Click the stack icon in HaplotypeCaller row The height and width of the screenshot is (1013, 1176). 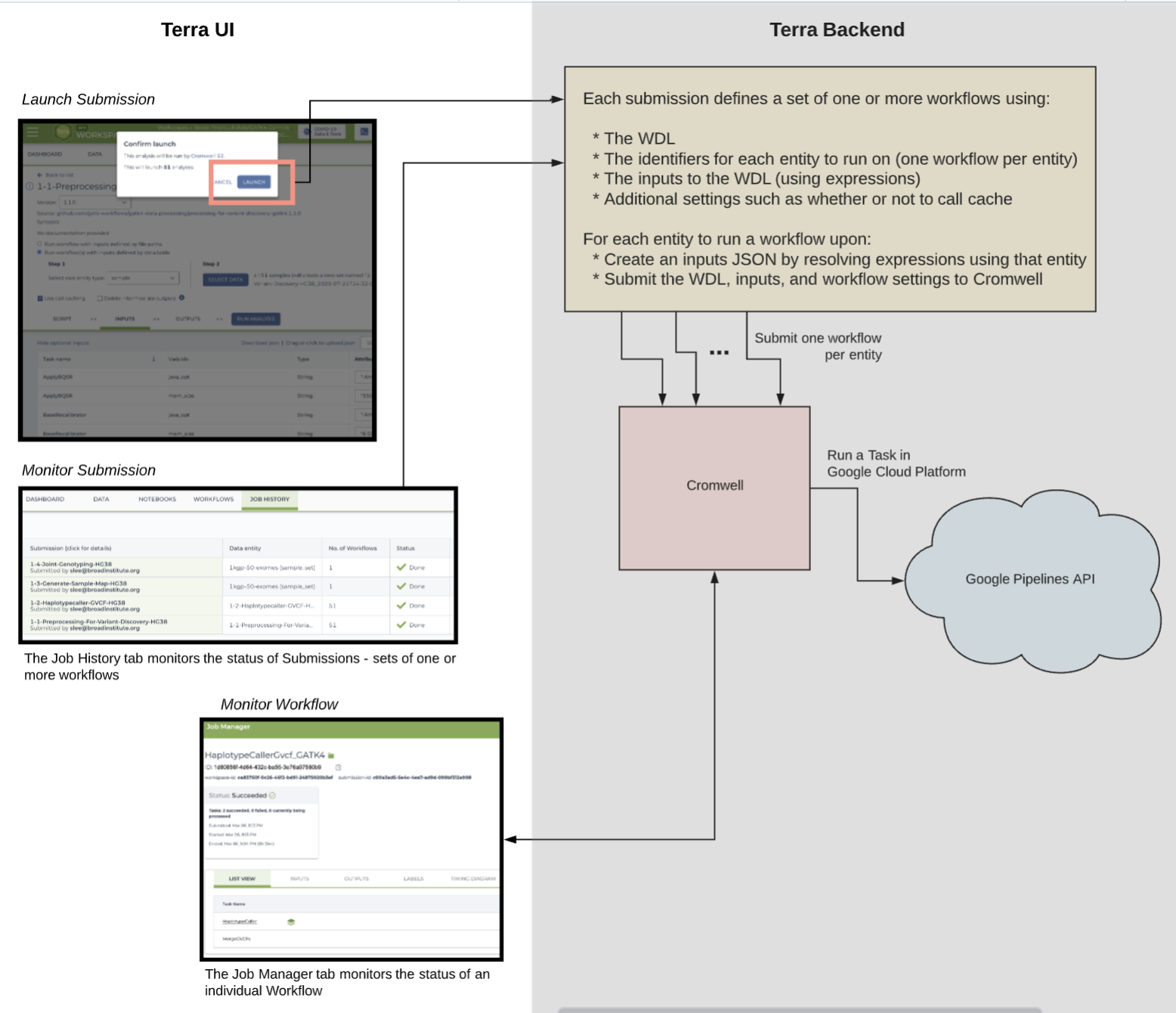(291, 922)
